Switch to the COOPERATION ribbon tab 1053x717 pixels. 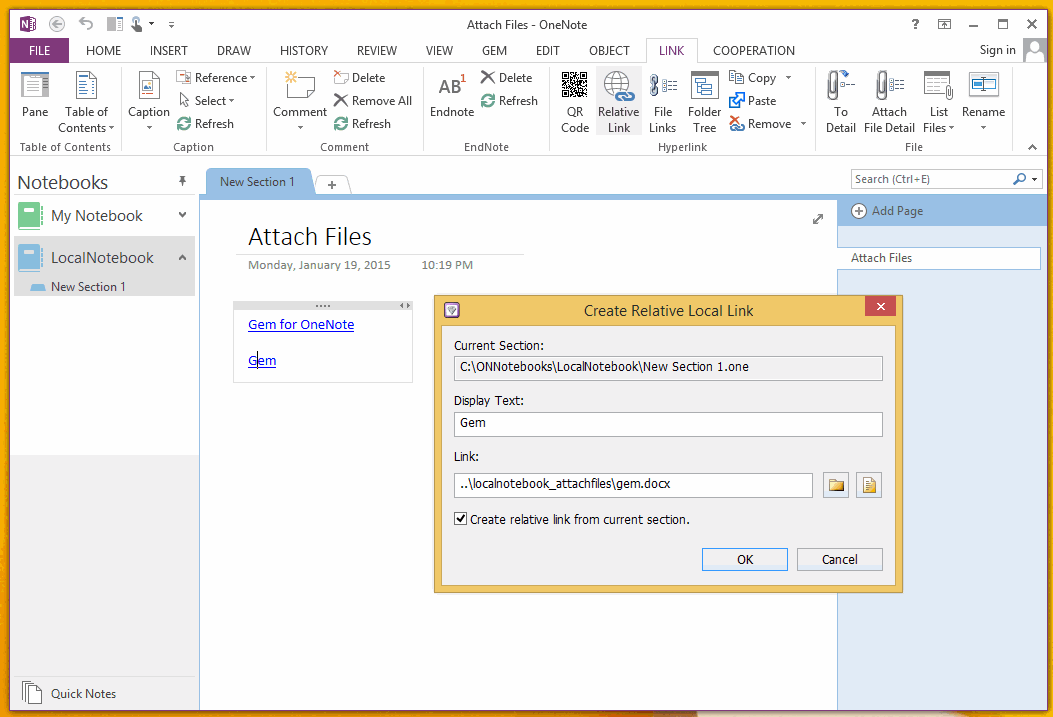click(753, 50)
